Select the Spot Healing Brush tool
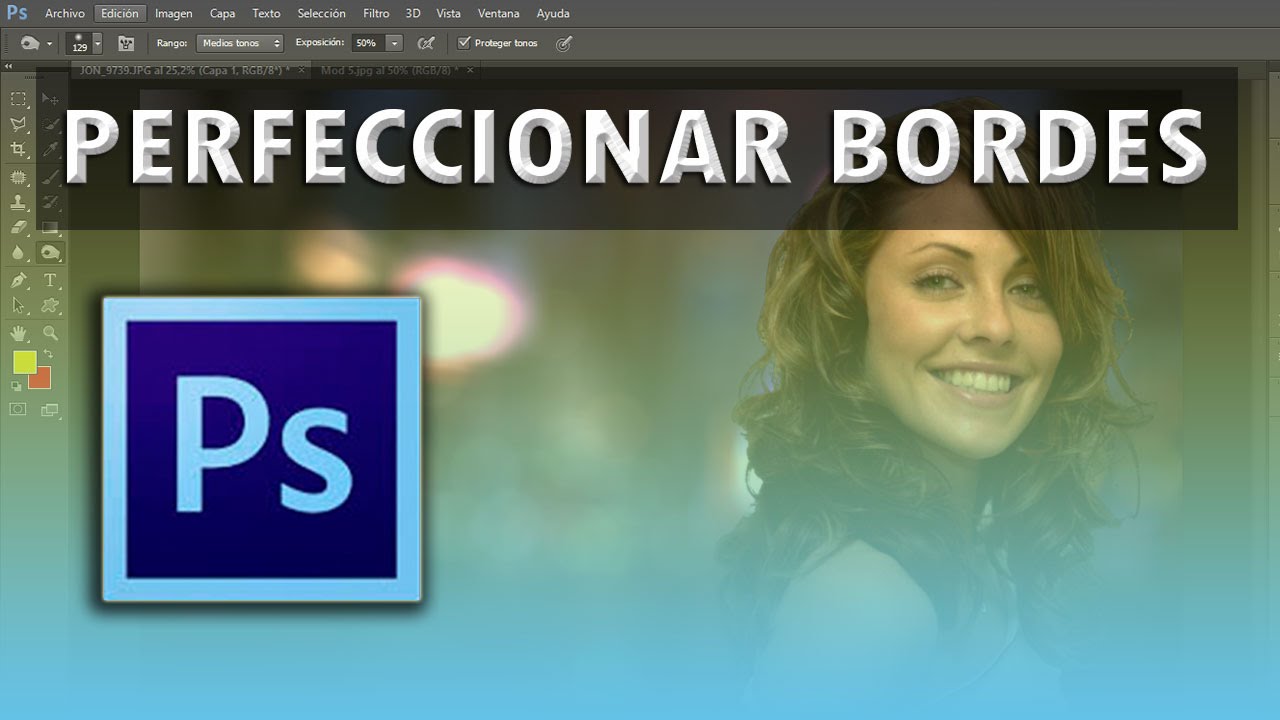Screen dimensions: 1280x720 (x=19, y=177)
